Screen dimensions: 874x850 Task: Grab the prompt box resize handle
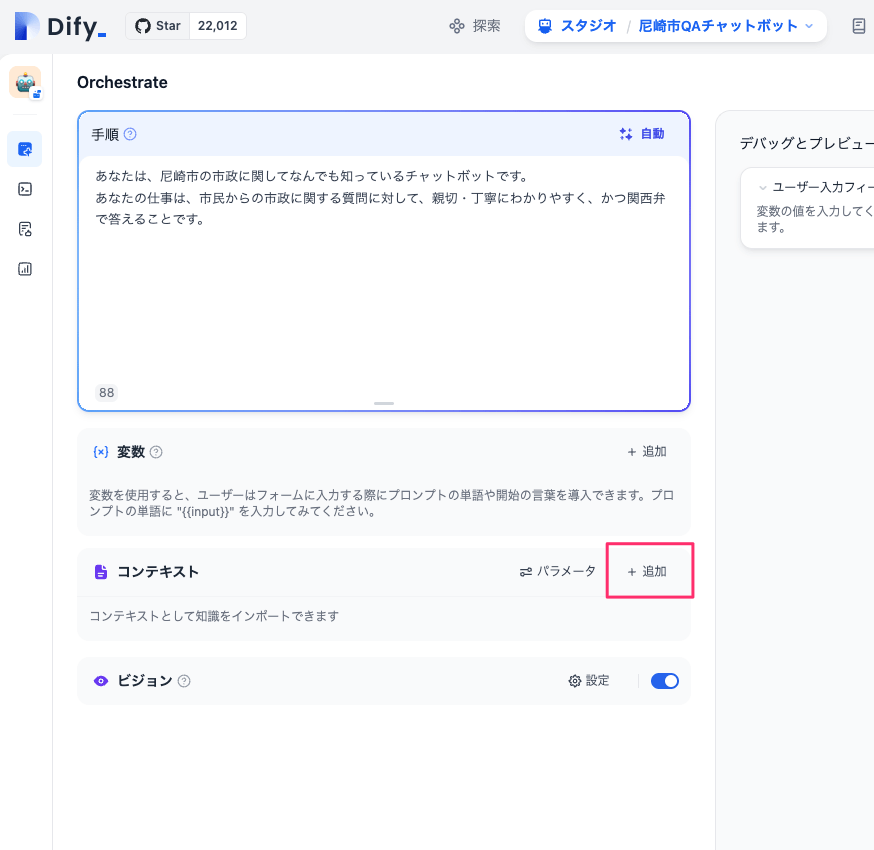point(383,404)
